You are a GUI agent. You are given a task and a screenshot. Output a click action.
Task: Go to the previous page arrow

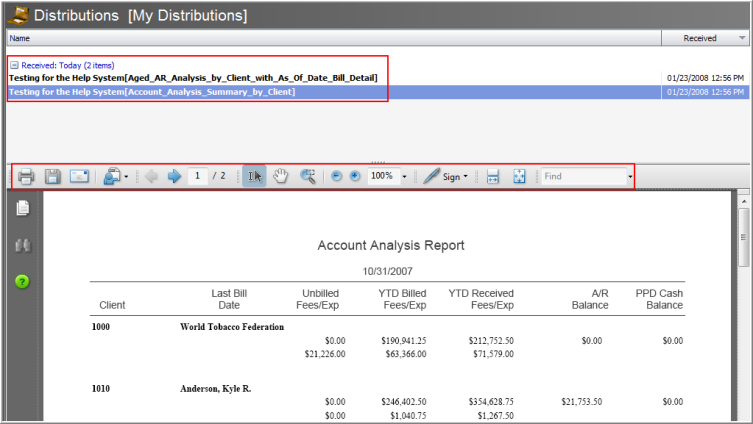[151, 177]
